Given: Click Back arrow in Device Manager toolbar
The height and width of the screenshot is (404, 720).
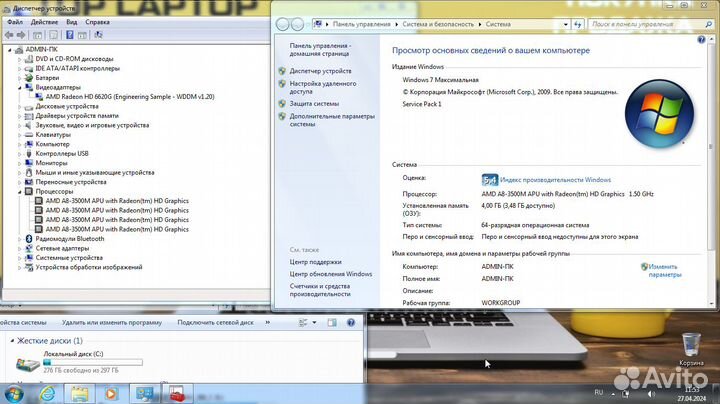Looking at the screenshot, I should pyautogui.click(x=9, y=35).
